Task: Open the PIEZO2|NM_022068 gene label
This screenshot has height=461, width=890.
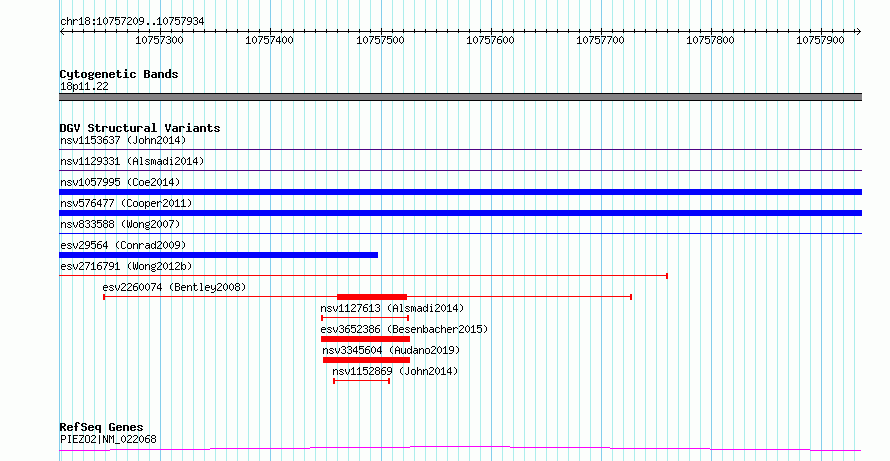Action: click(x=108, y=439)
